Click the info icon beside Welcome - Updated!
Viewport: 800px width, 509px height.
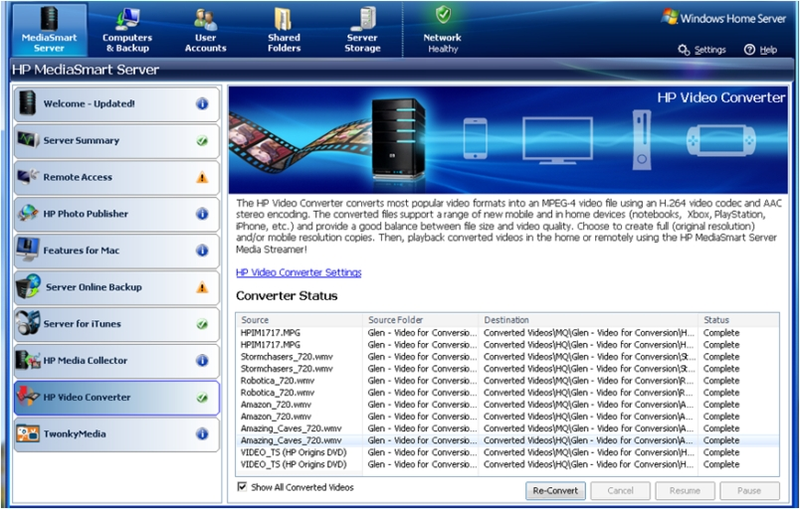point(202,104)
